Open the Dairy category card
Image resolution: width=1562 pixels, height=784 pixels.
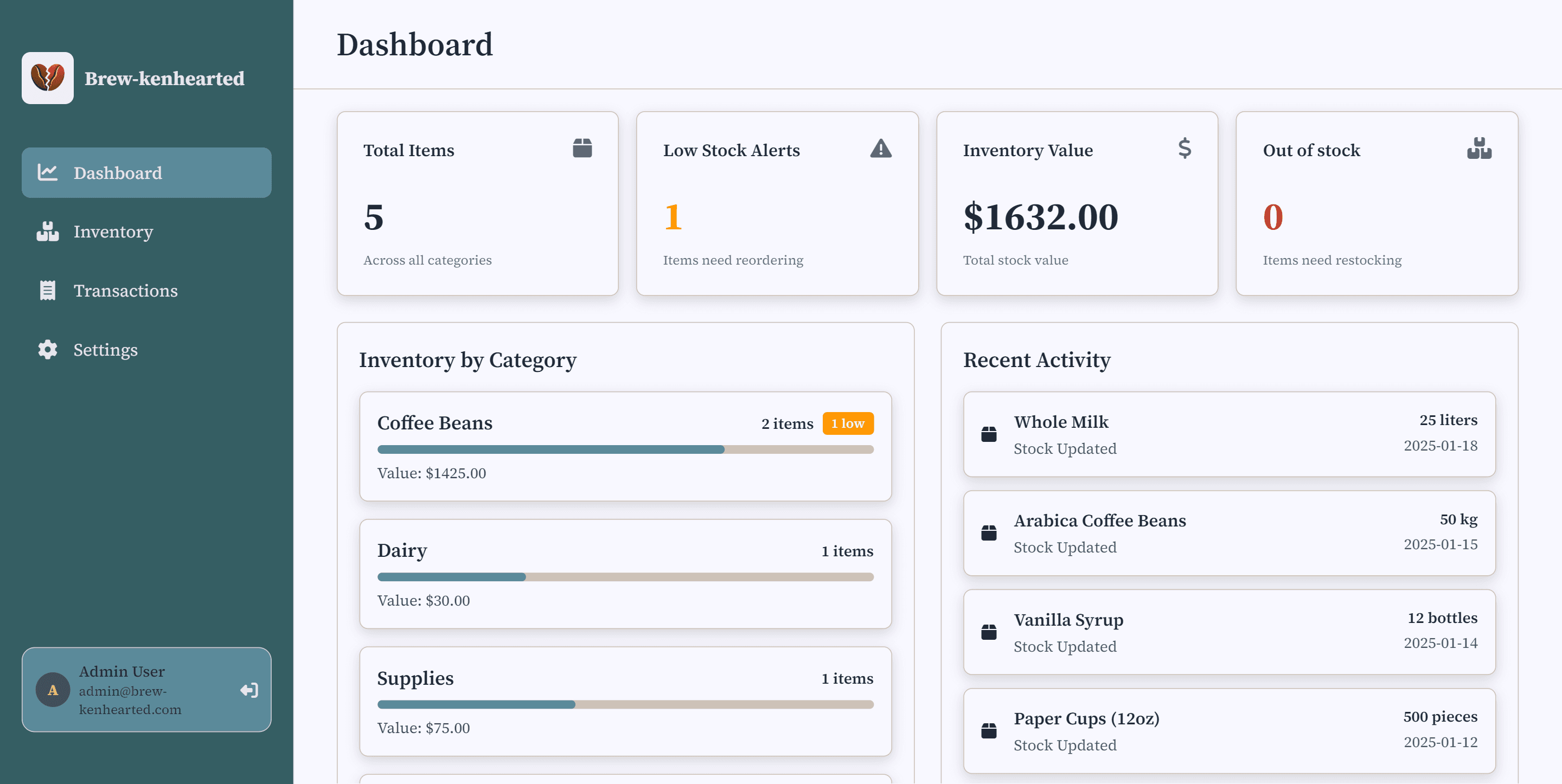click(625, 574)
